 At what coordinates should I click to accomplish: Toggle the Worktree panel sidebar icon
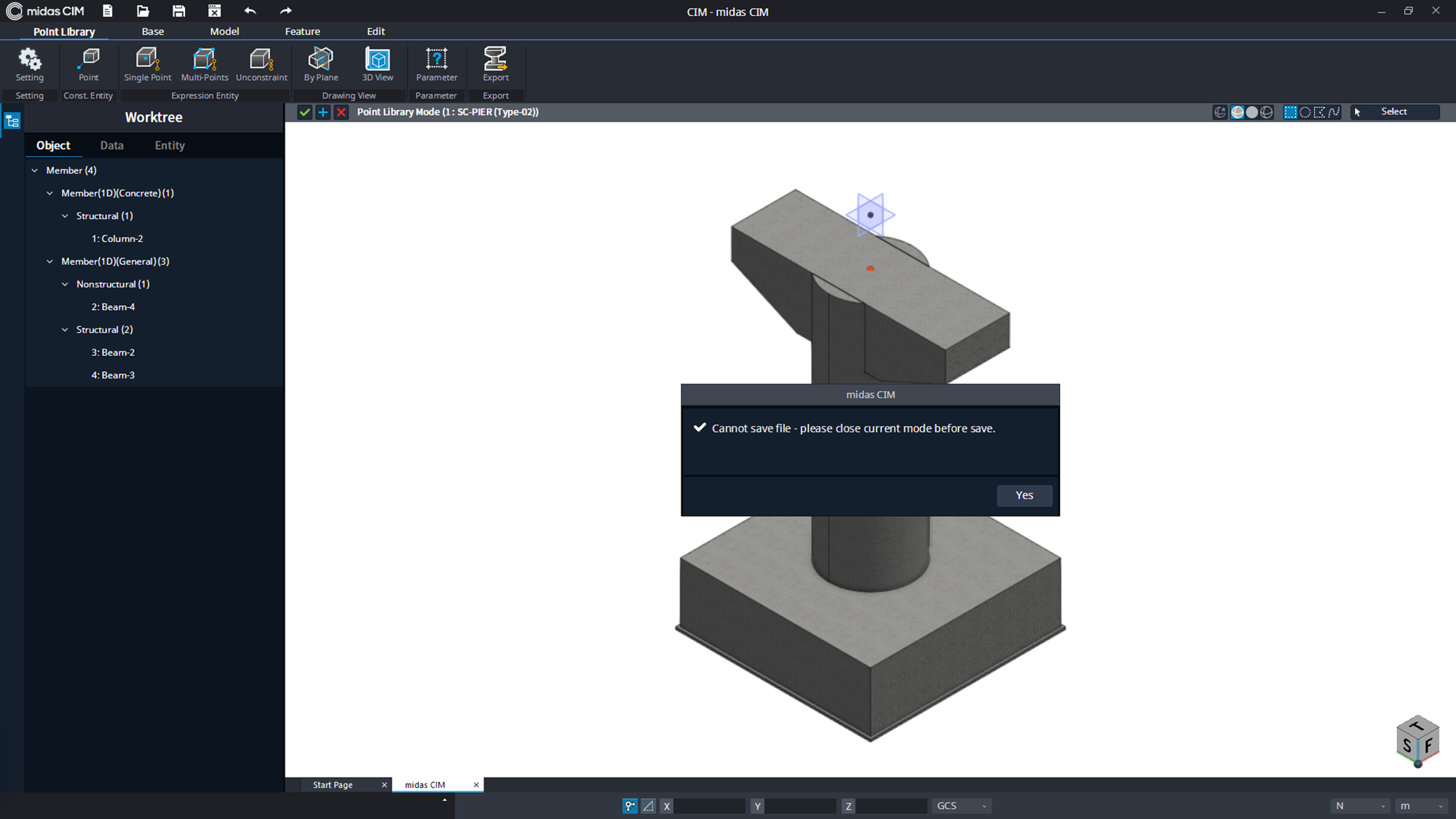pyautogui.click(x=12, y=122)
